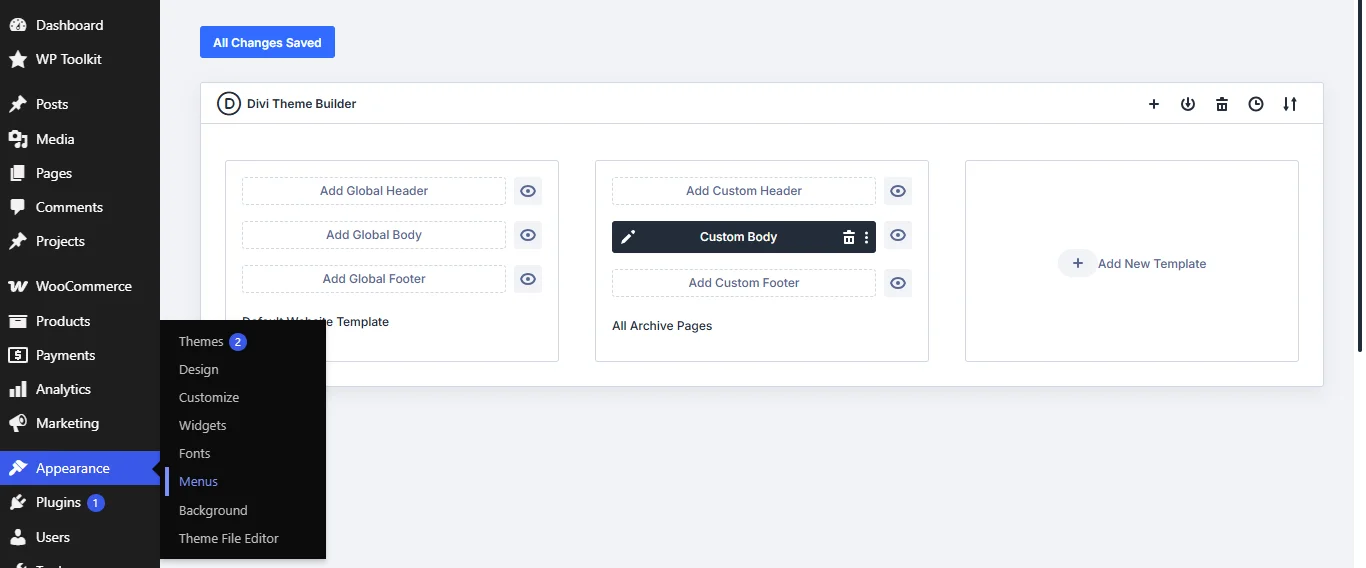Click the Divi Theme Builder title text
Screen dimensions: 1366x568
[302, 104]
